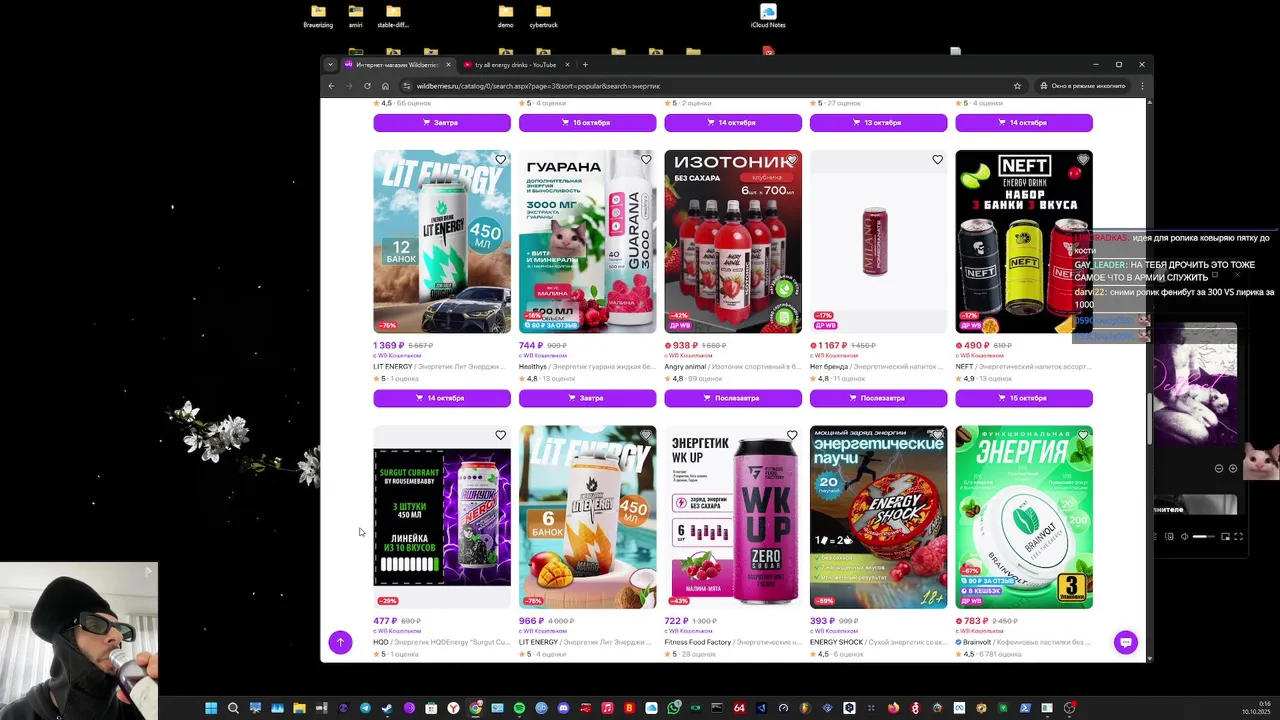The width and height of the screenshot is (1280, 720).
Task: Go to the browser home page
Action: coord(385,86)
